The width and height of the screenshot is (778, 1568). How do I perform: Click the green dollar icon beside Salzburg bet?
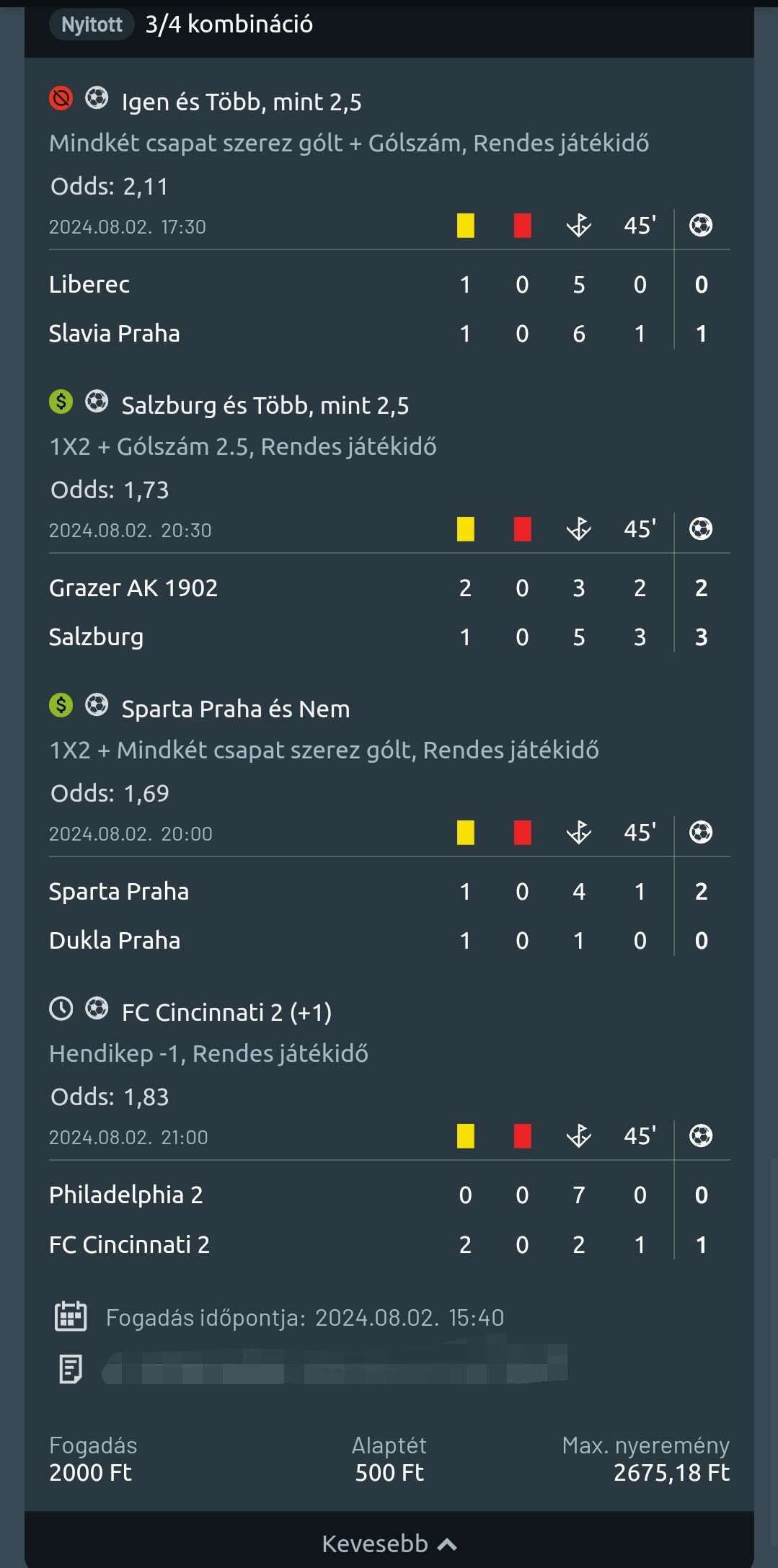pos(61,402)
